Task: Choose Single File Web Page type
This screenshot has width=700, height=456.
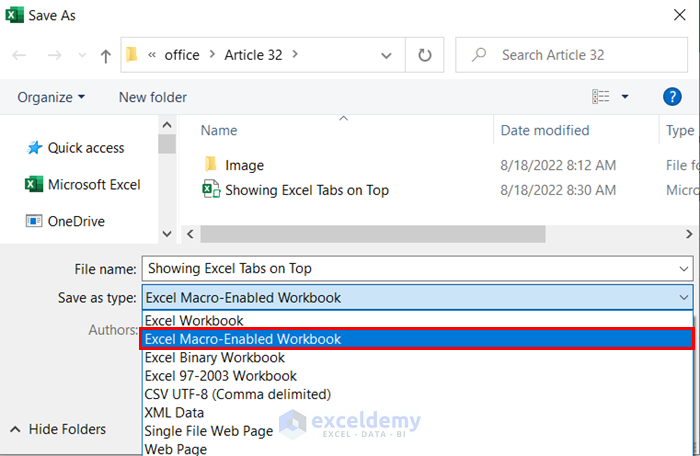Action: (417, 431)
